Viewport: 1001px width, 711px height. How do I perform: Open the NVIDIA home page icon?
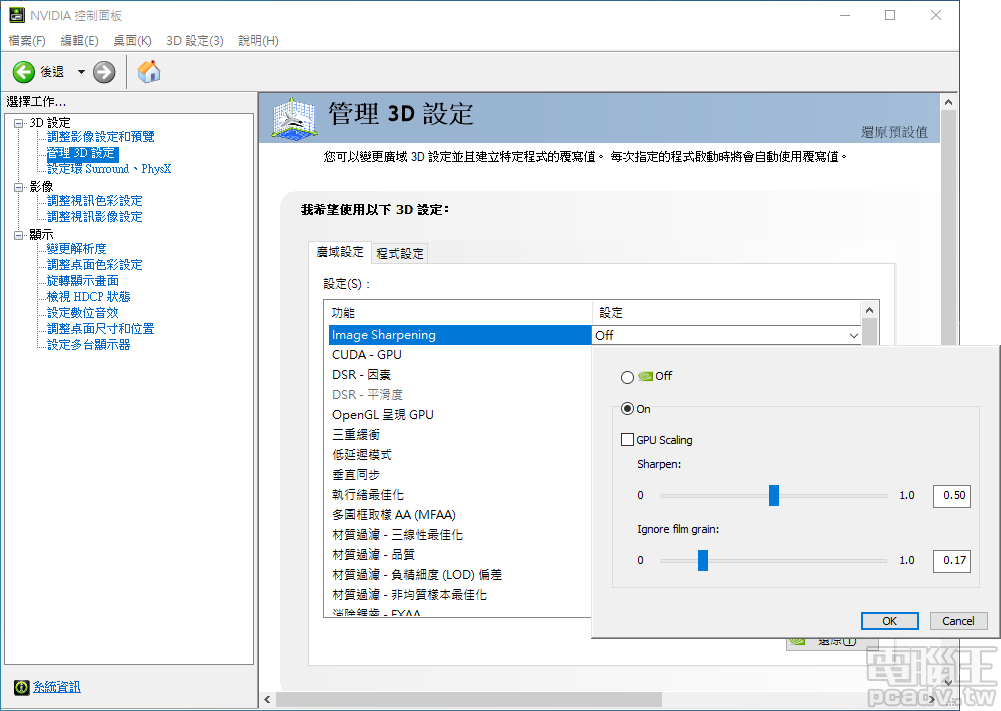click(150, 71)
